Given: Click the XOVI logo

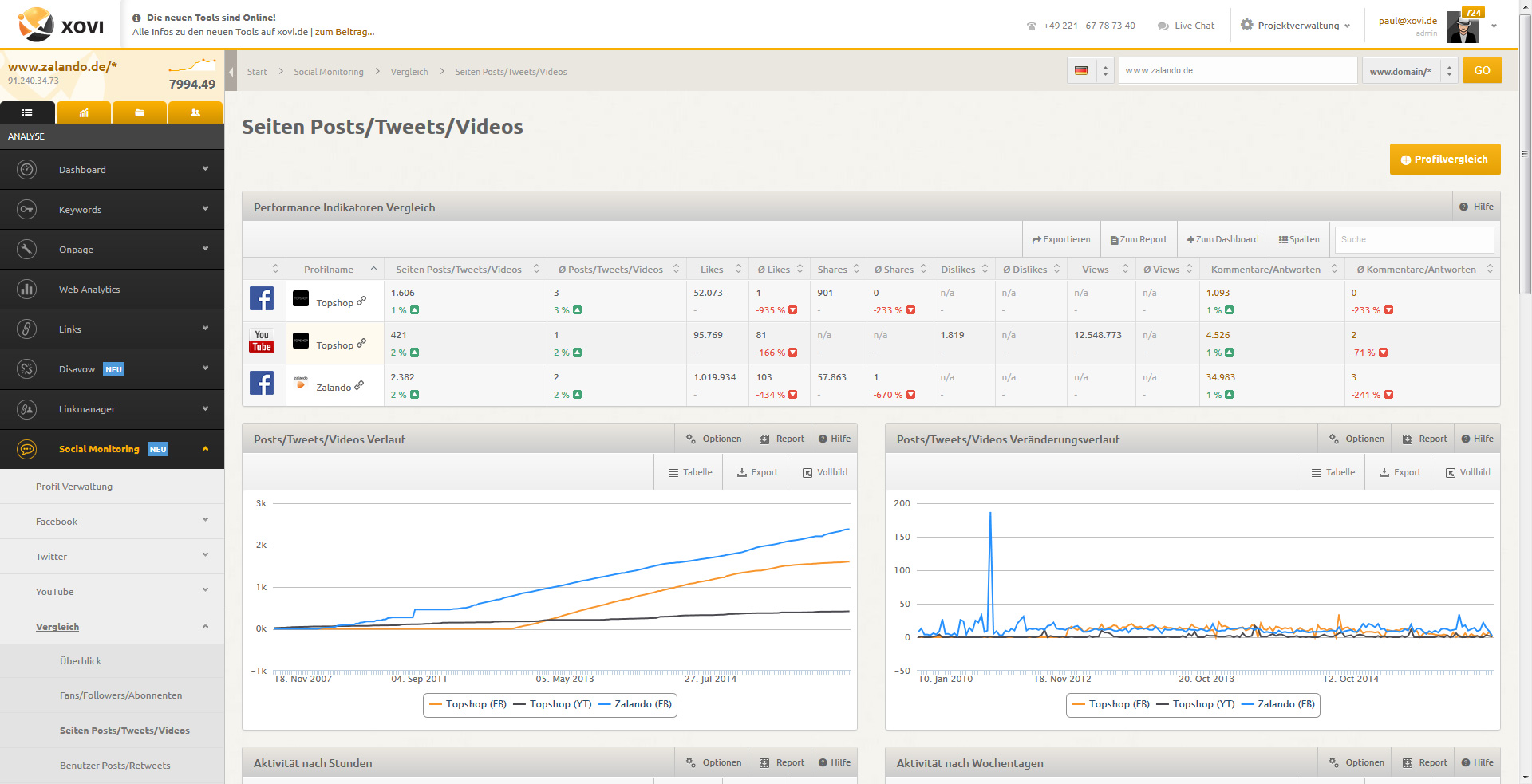Looking at the screenshot, I should 61,24.
